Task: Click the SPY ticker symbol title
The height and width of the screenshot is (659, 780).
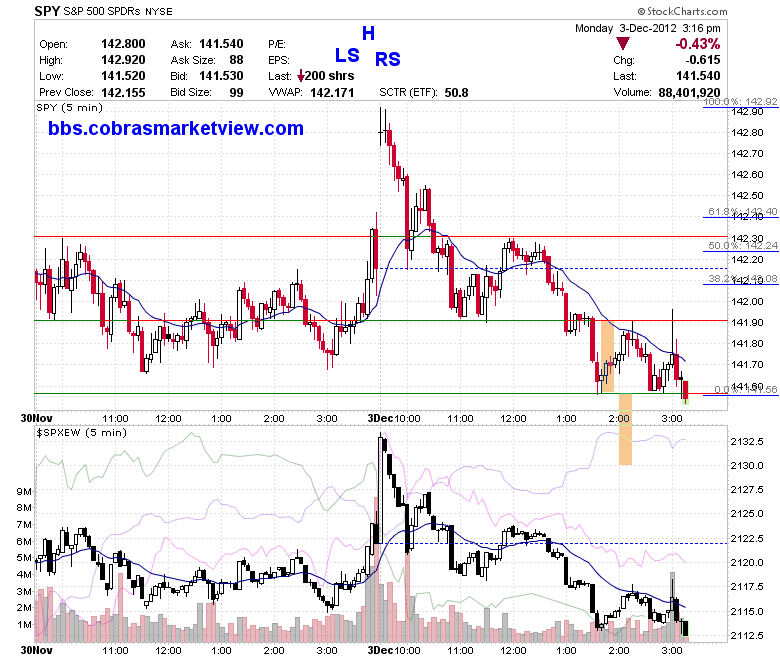Action: pos(47,10)
